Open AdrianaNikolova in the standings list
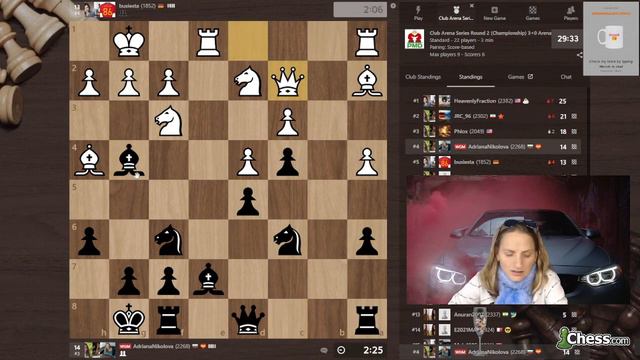 click(493, 147)
